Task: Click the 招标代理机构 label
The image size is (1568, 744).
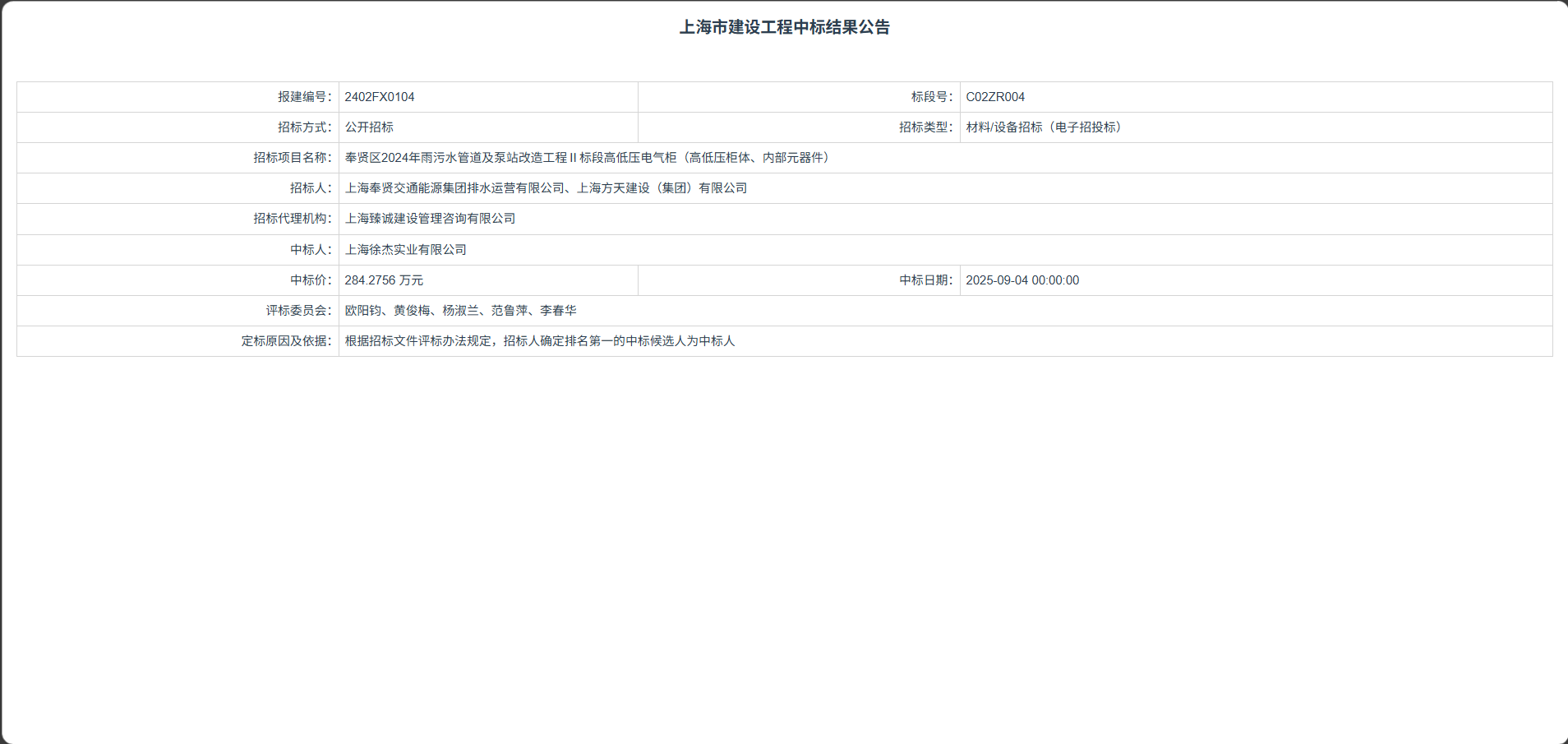Action: (293, 219)
